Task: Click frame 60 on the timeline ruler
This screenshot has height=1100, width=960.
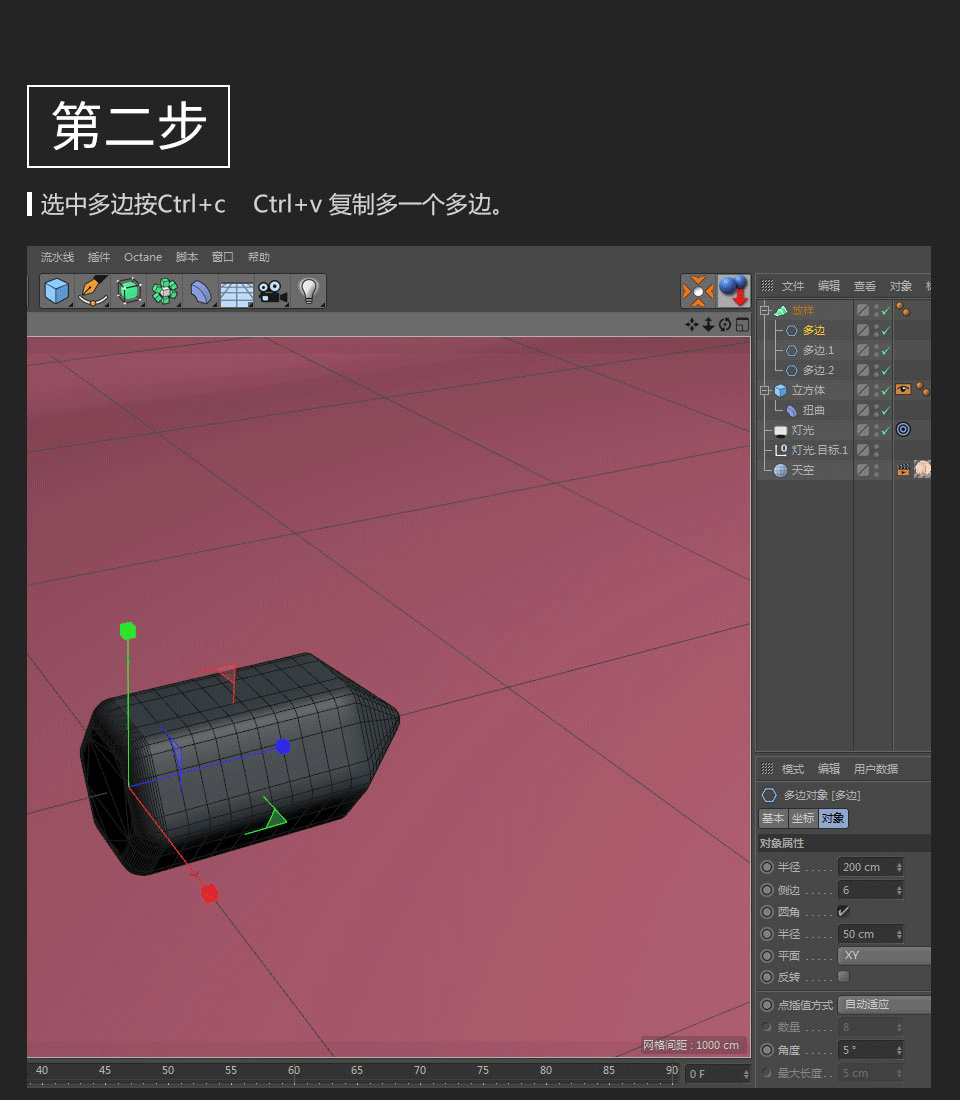Action: tap(294, 1069)
